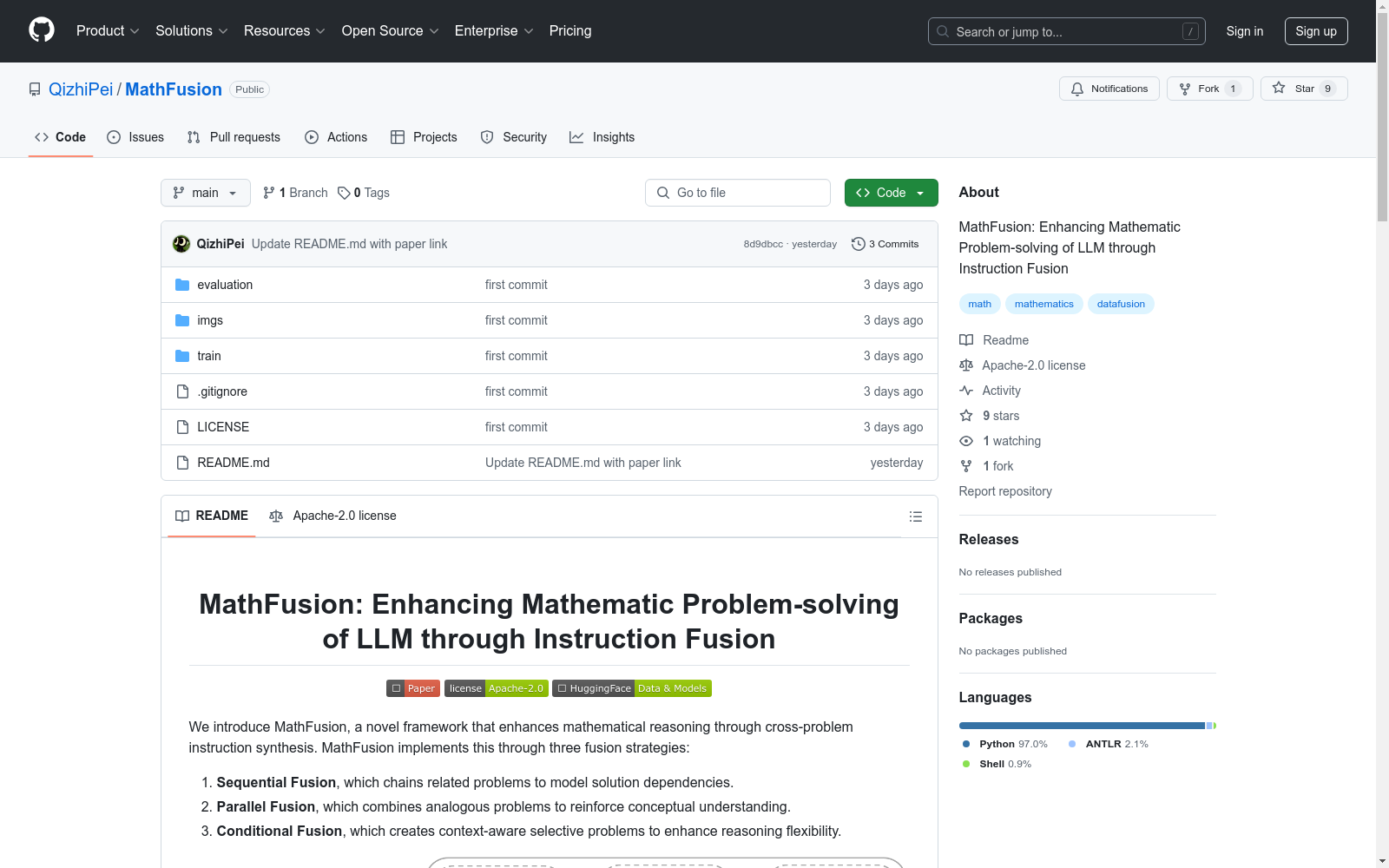Screen dimensions: 1389x868
Task: Open the MathFusion repository name link
Action: click(x=174, y=89)
